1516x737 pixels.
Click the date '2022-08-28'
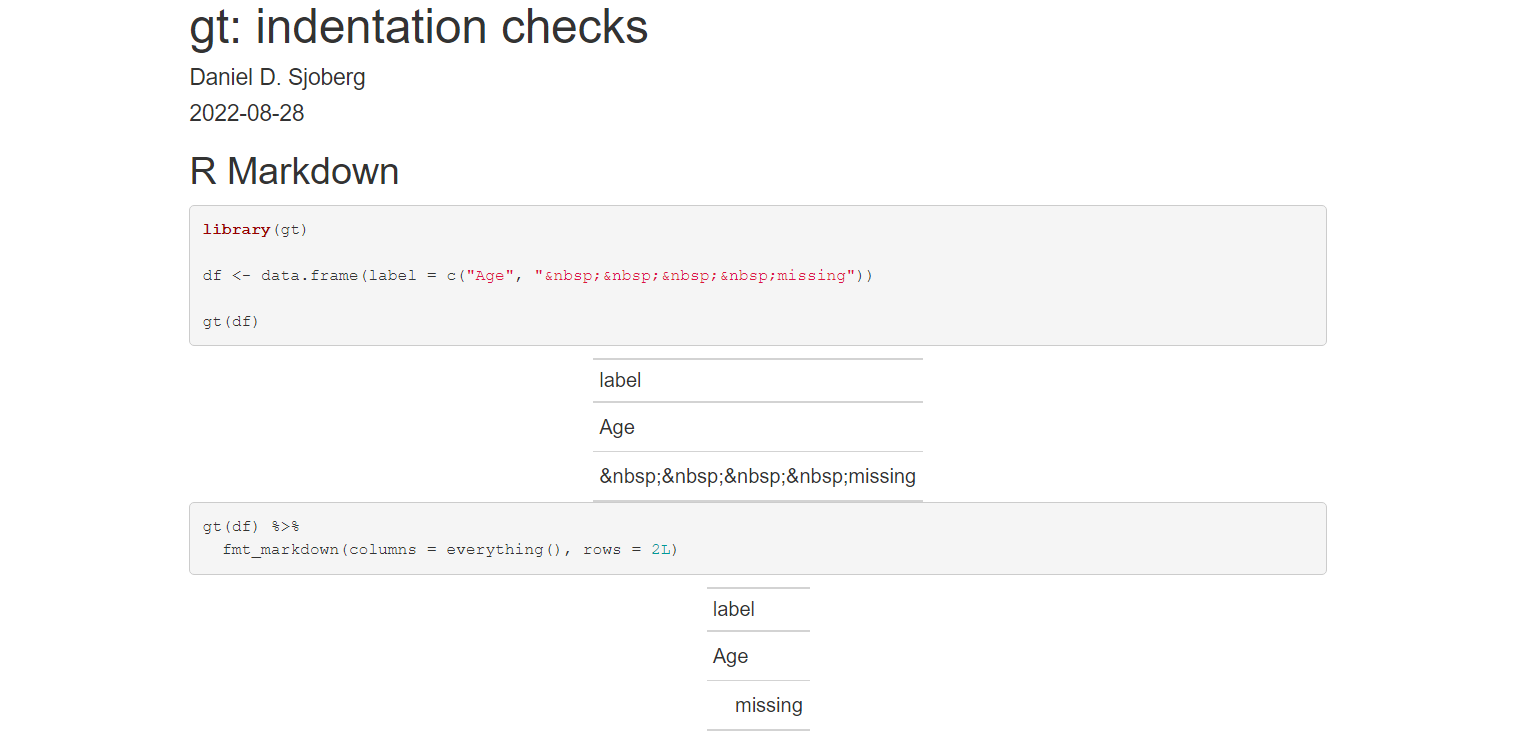coord(246,113)
